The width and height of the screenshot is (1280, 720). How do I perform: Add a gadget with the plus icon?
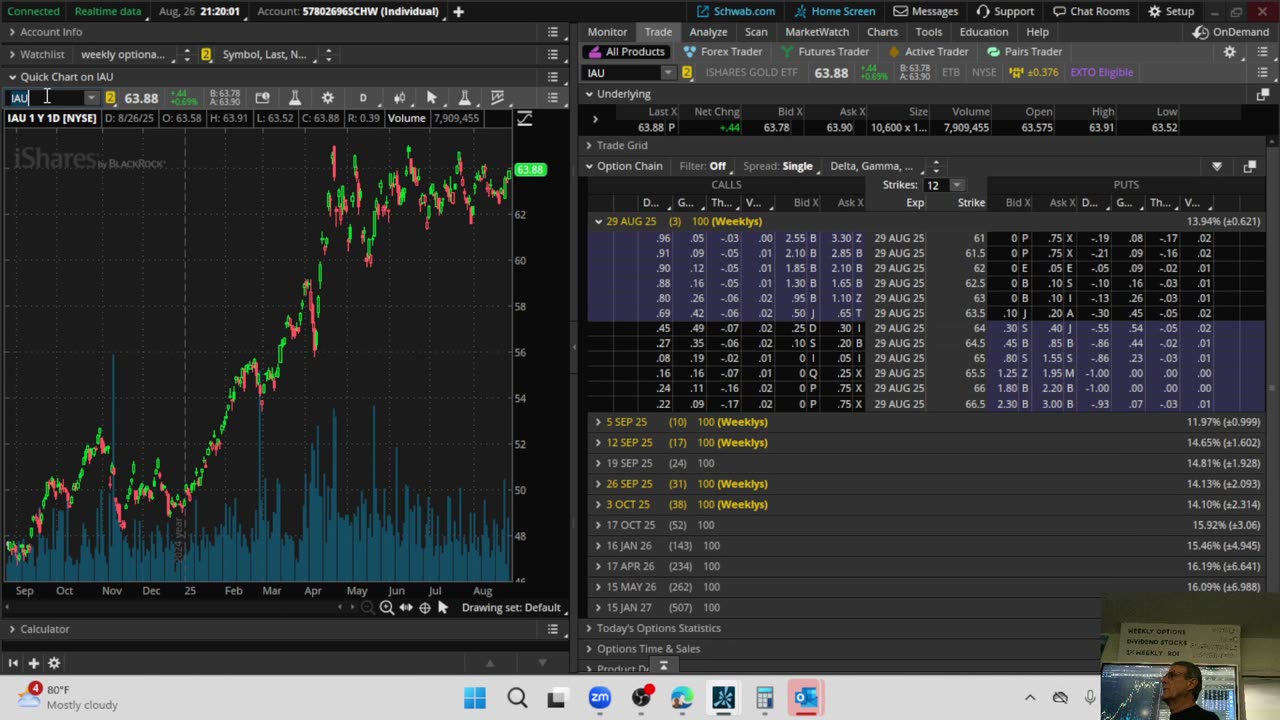[33, 663]
